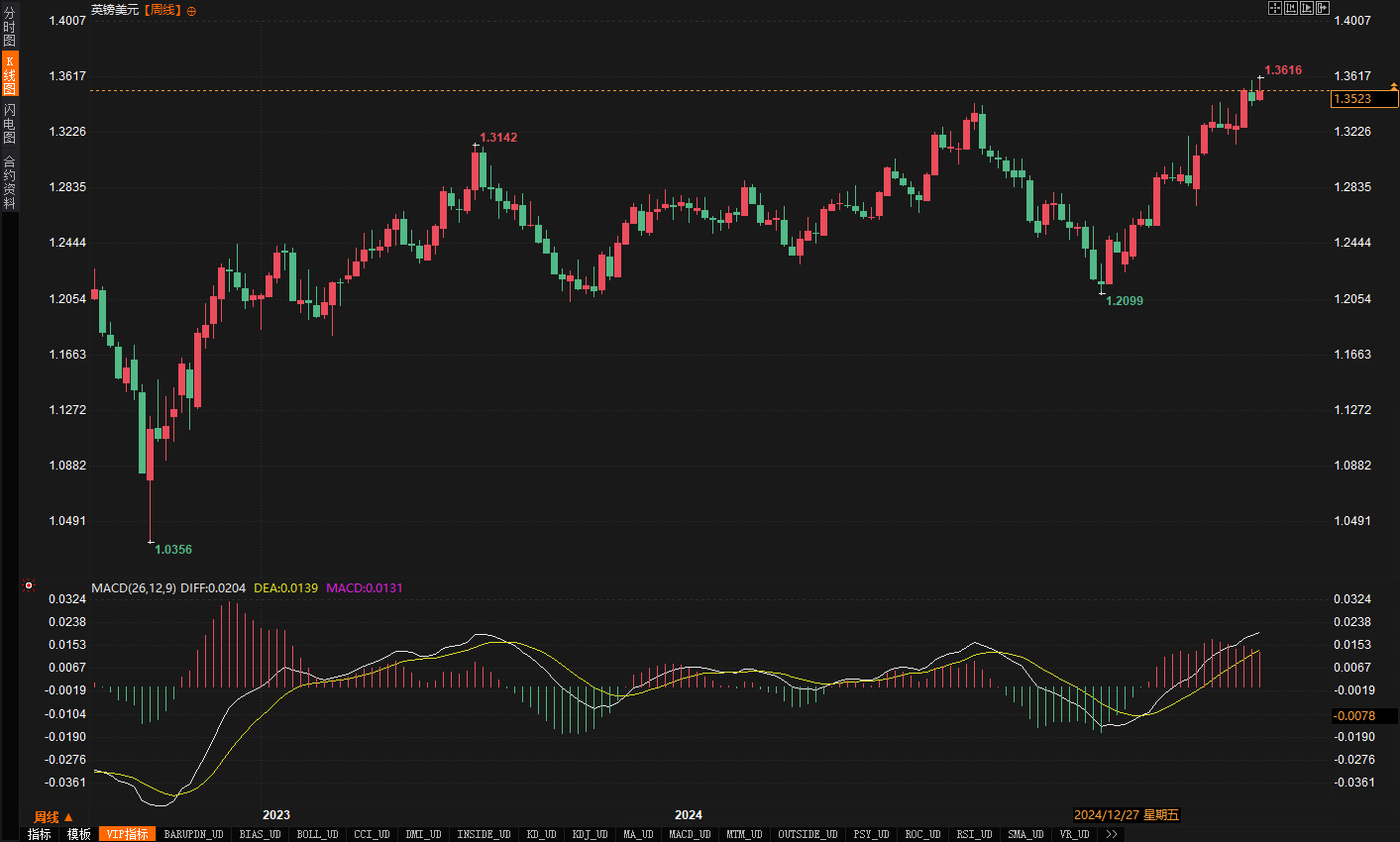The image size is (1400, 842).
Task: Choose the KDJ_UD indicator
Action: [x=590, y=834]
